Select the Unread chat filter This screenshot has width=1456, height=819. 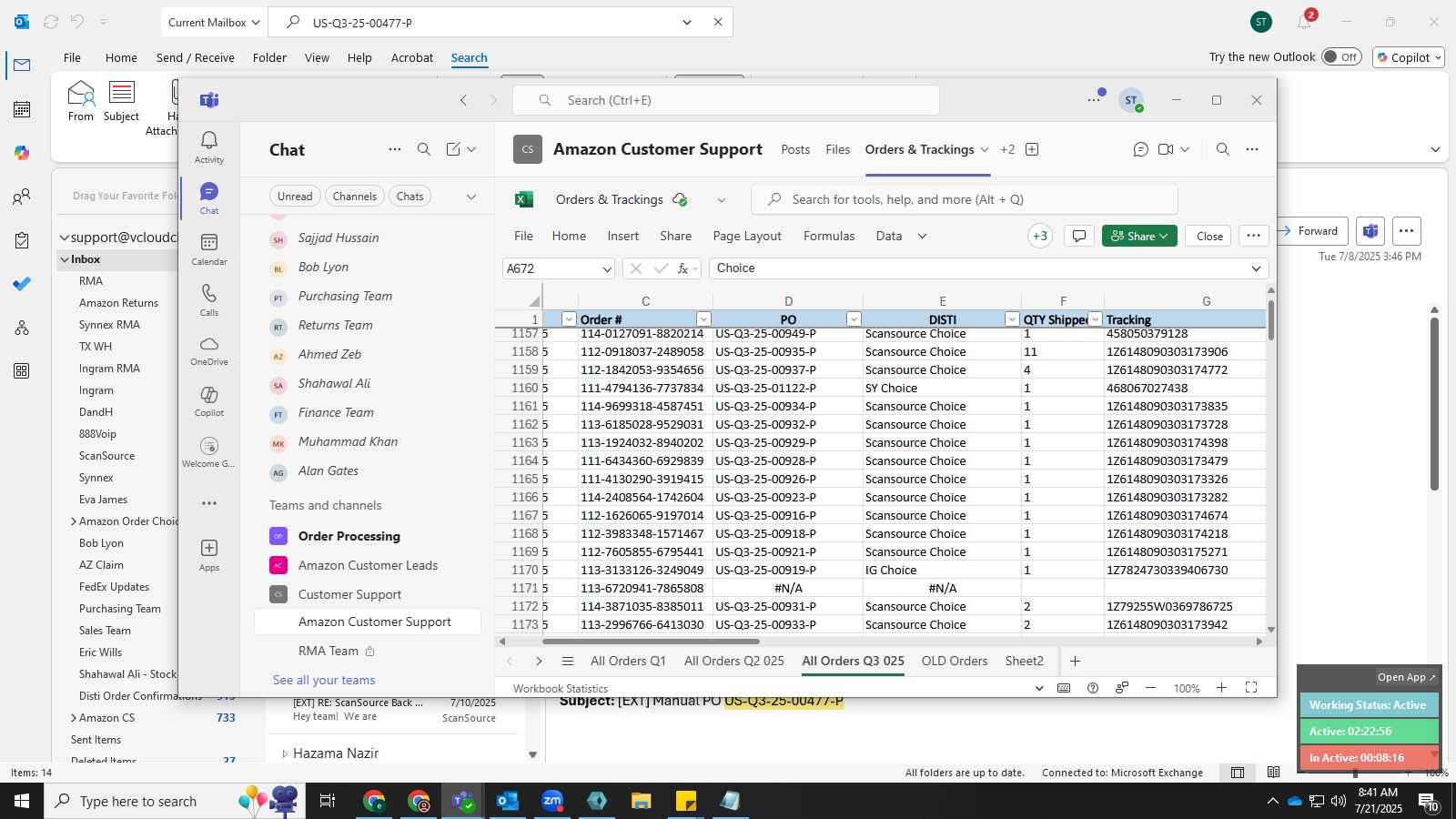click(x=295, y=197)
